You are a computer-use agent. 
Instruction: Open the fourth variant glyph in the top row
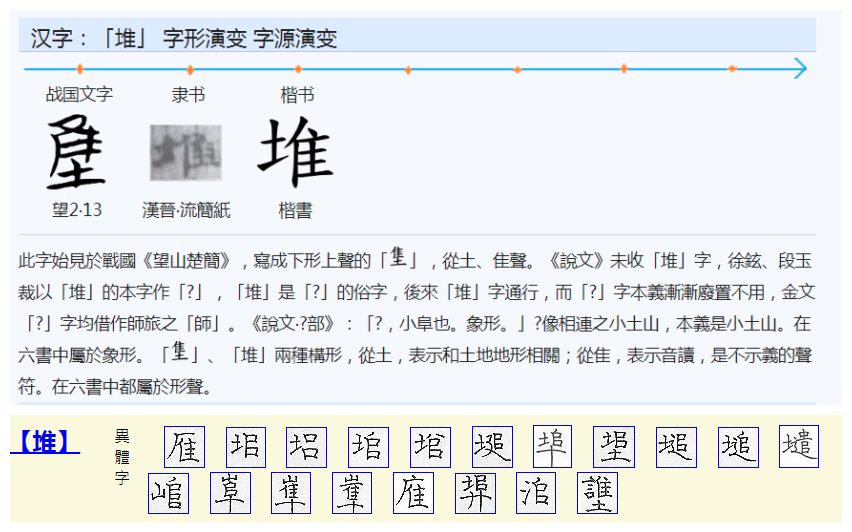tap(368, 447)
